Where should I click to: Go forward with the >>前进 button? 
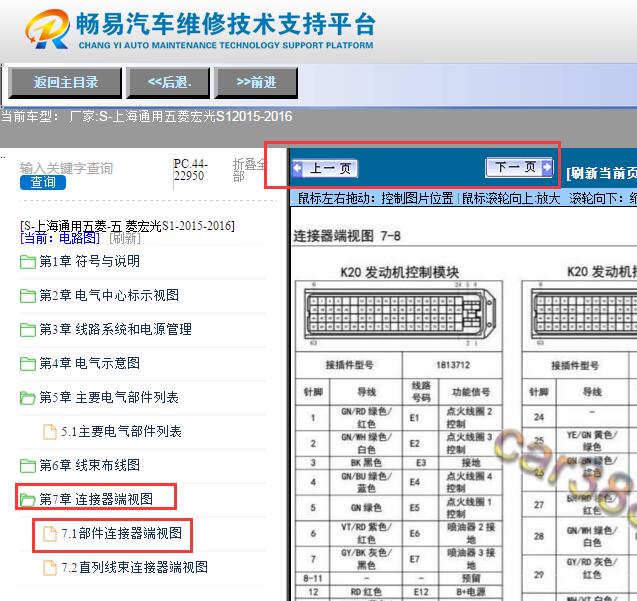256,83
